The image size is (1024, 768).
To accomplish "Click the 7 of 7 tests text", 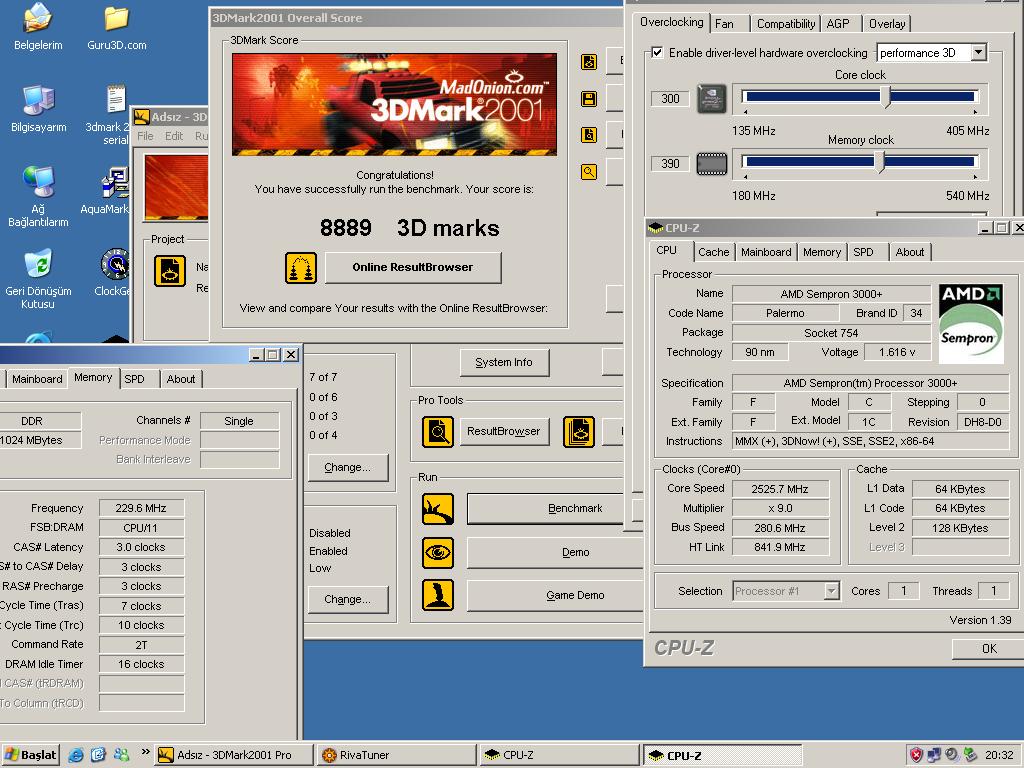I will (323, 377).
